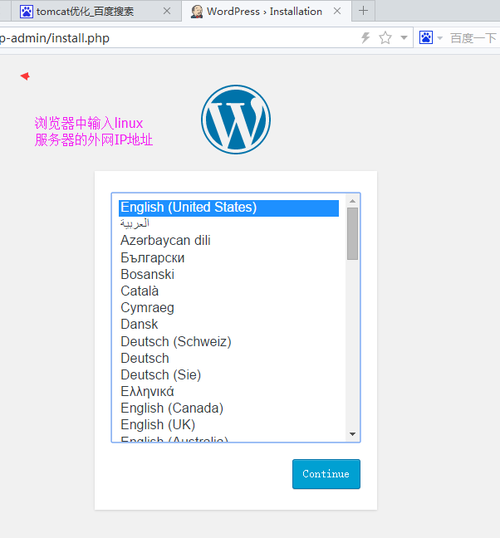
Task: Expand the search engine selector arrow
Action: tap(440, 38)
